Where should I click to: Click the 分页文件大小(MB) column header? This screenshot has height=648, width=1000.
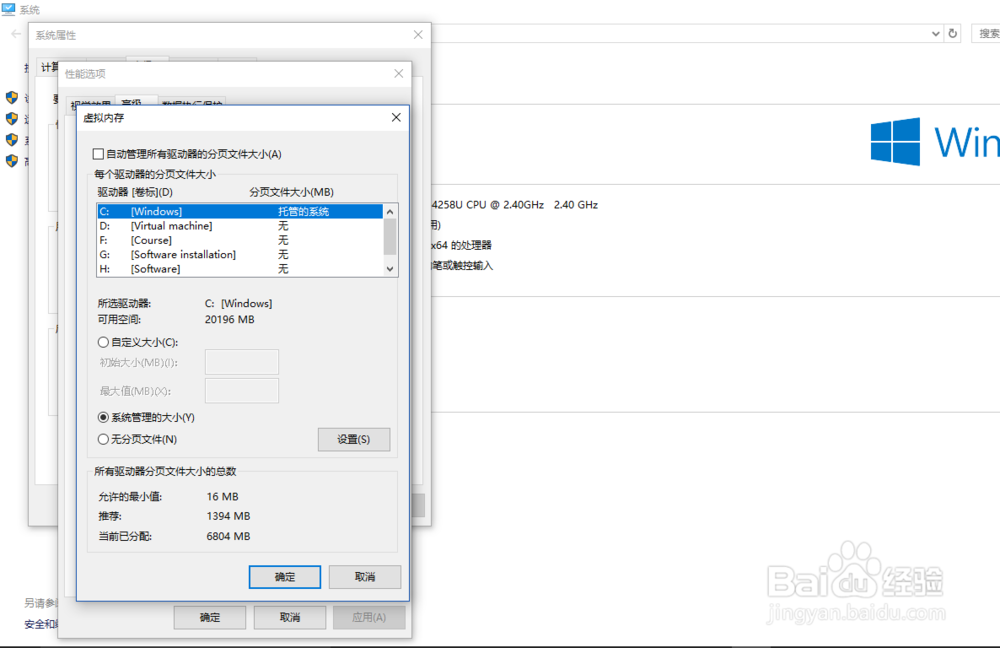291,192
